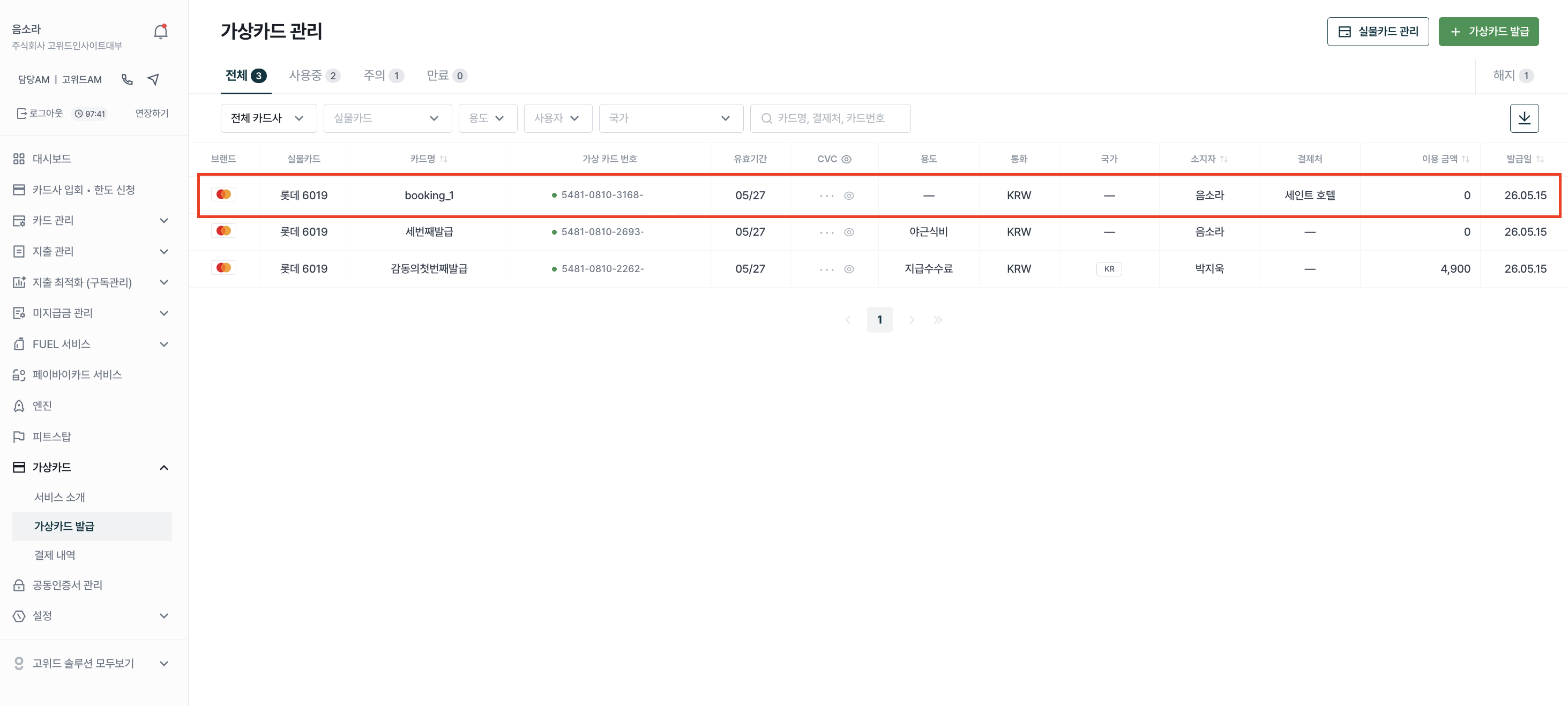Go to previous page arrow
The width and height of the screenshot is (1568, 706).
[x=848, y=320]
